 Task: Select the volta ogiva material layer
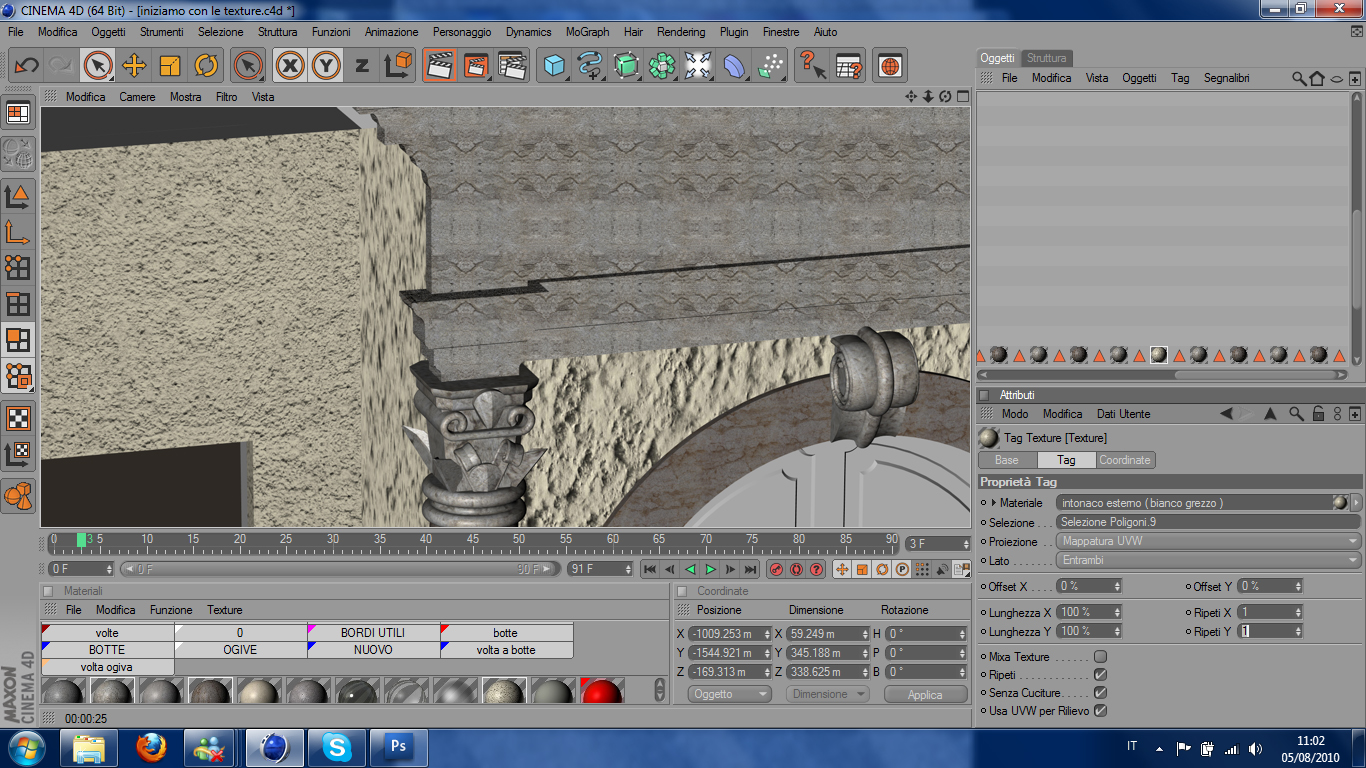(108, 667)
